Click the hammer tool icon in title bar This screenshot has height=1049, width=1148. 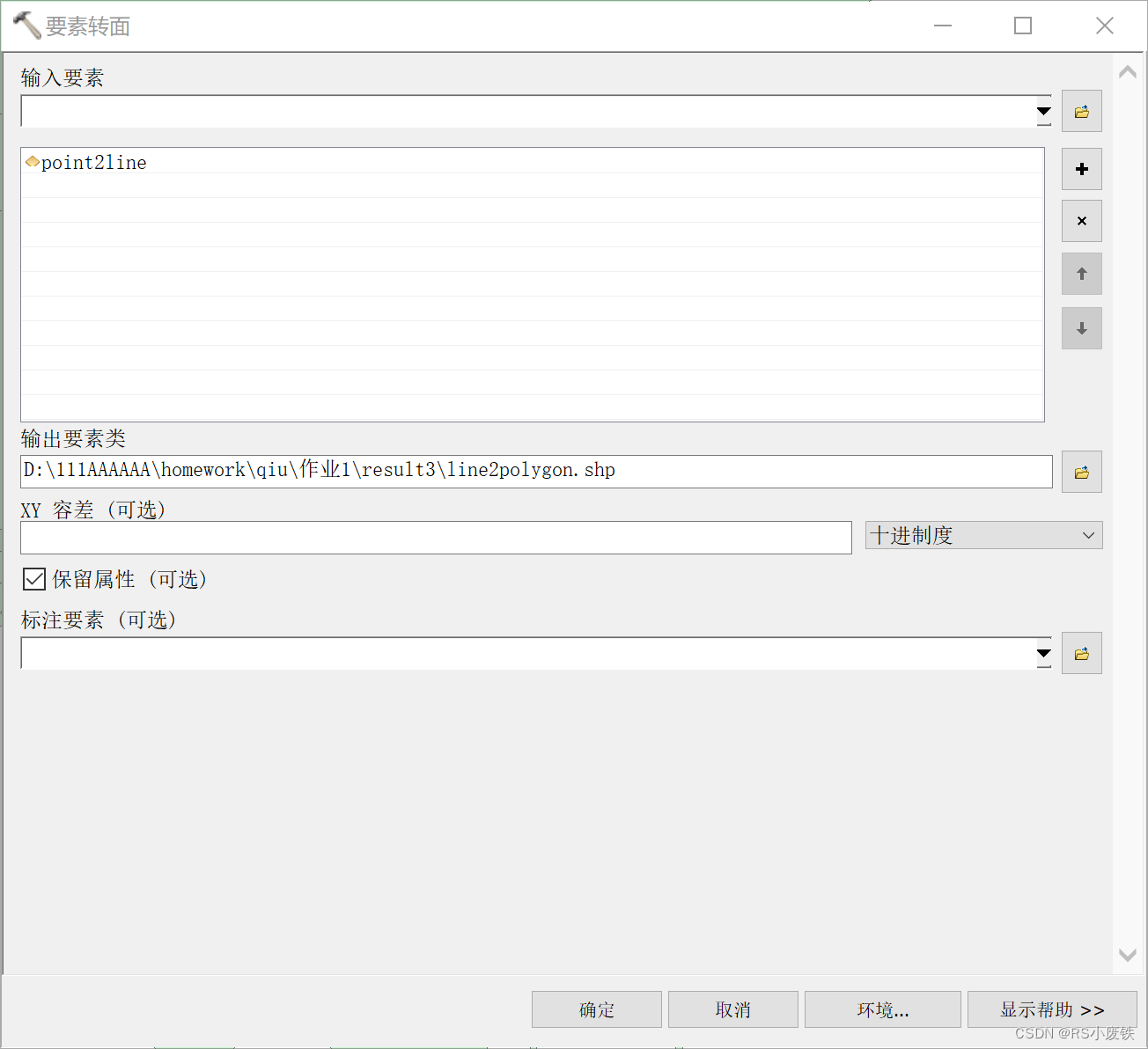pos(26,26)
